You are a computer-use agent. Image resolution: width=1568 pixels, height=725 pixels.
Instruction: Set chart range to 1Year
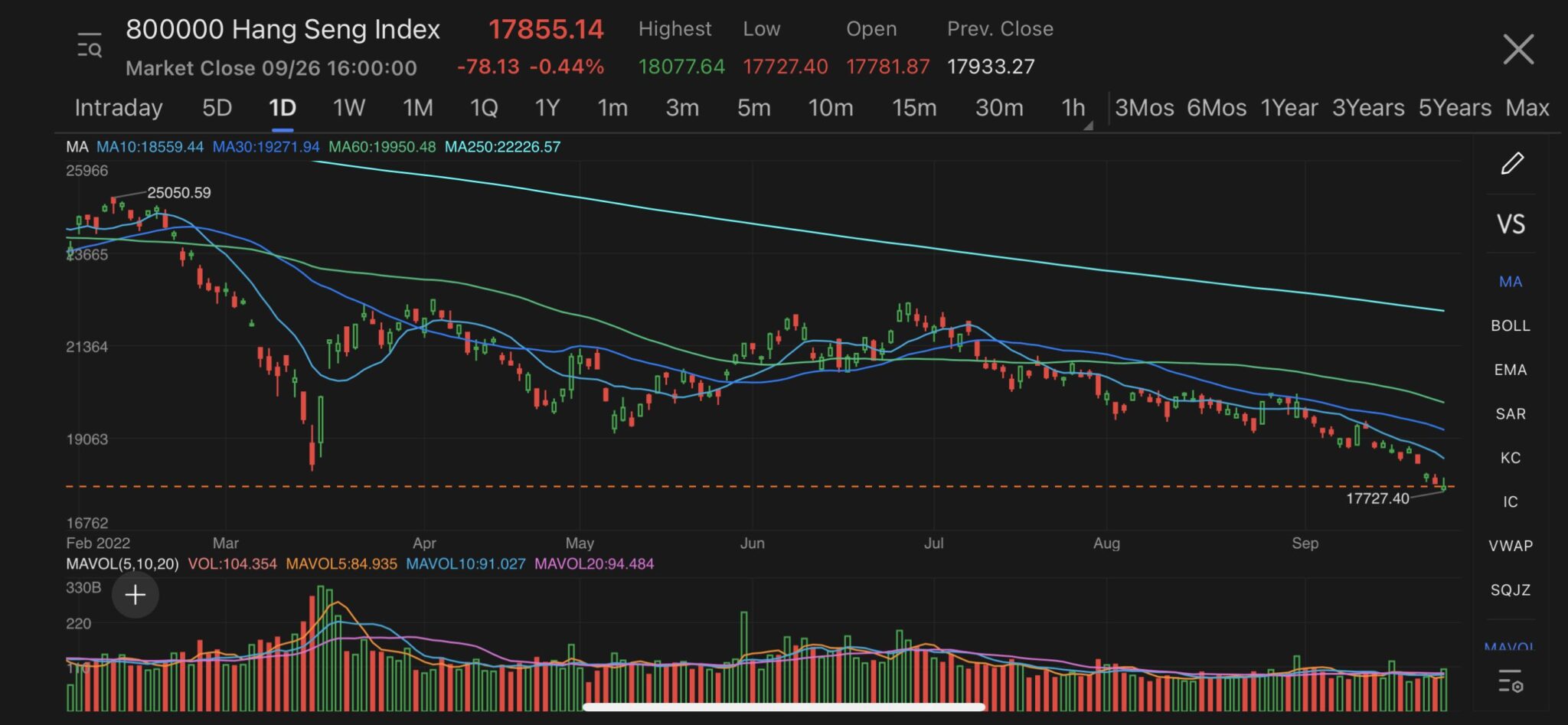1289,108
